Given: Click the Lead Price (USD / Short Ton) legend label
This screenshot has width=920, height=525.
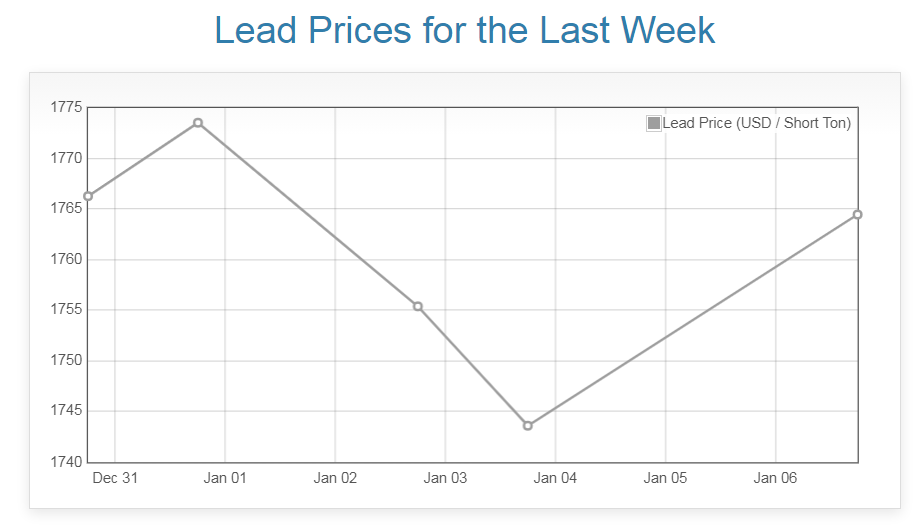Looking at the screenshot, I should pyautogui.click(x=756, y=123).
